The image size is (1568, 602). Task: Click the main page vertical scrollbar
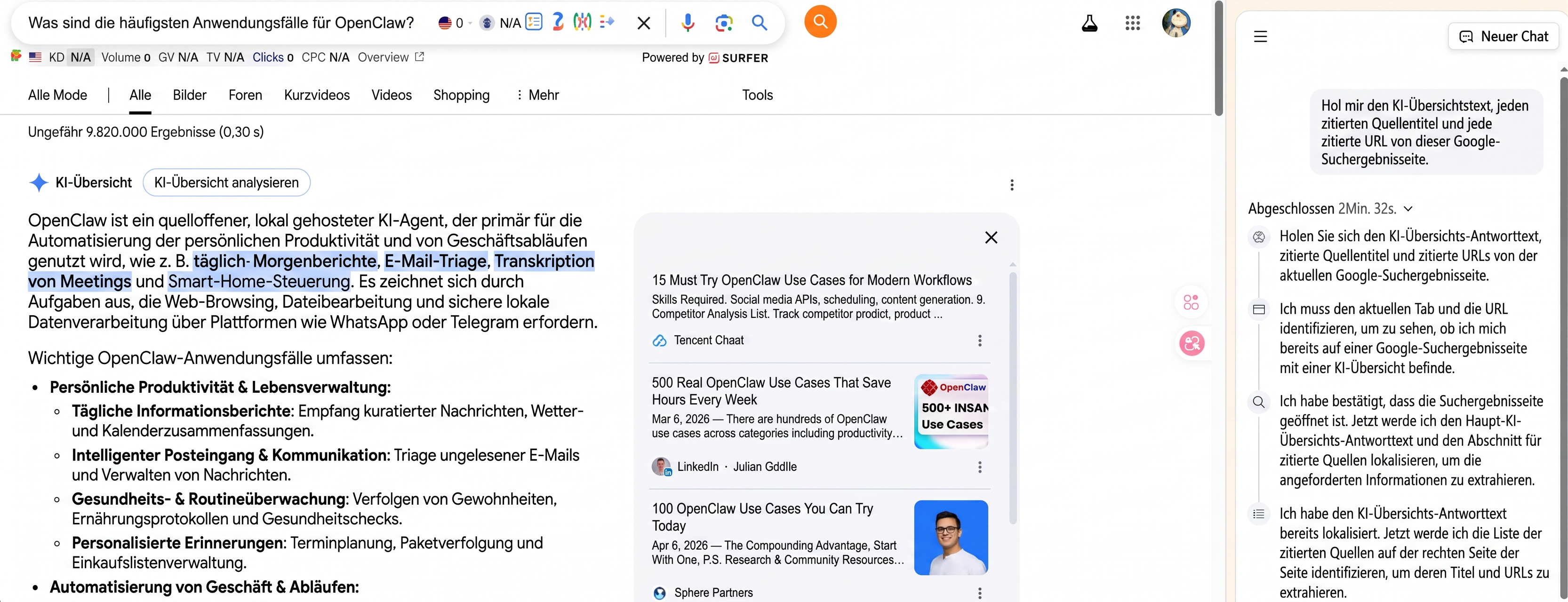(x=1219, y=58)
